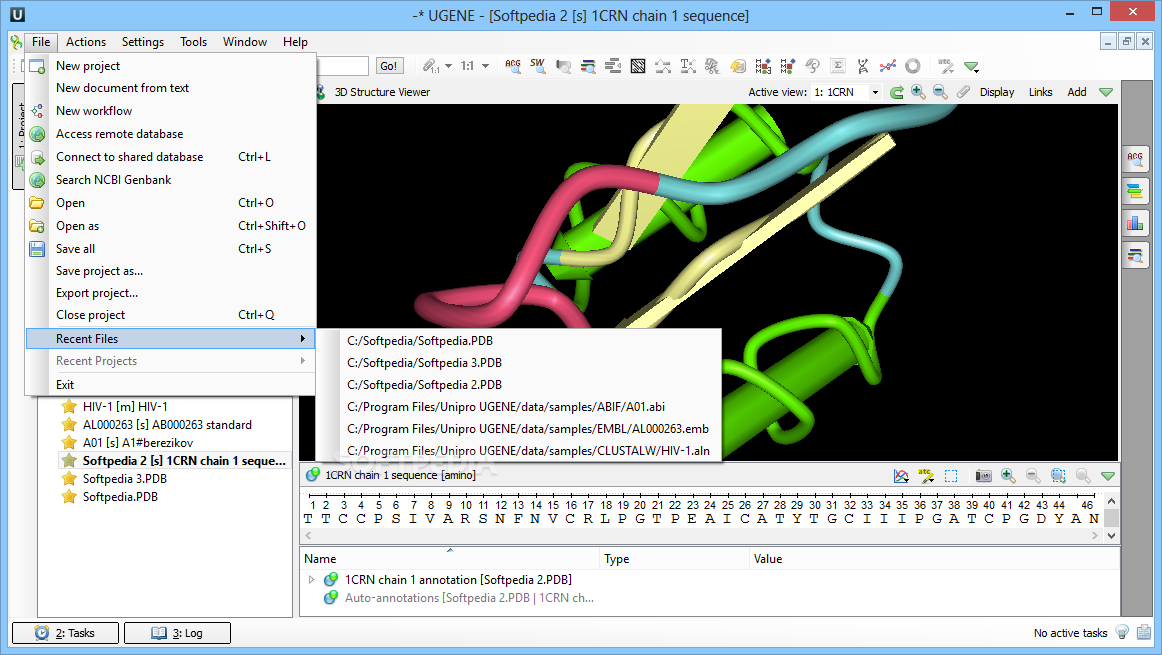Click the Find pattern ACG search toolbar icon

coord(513,66)
